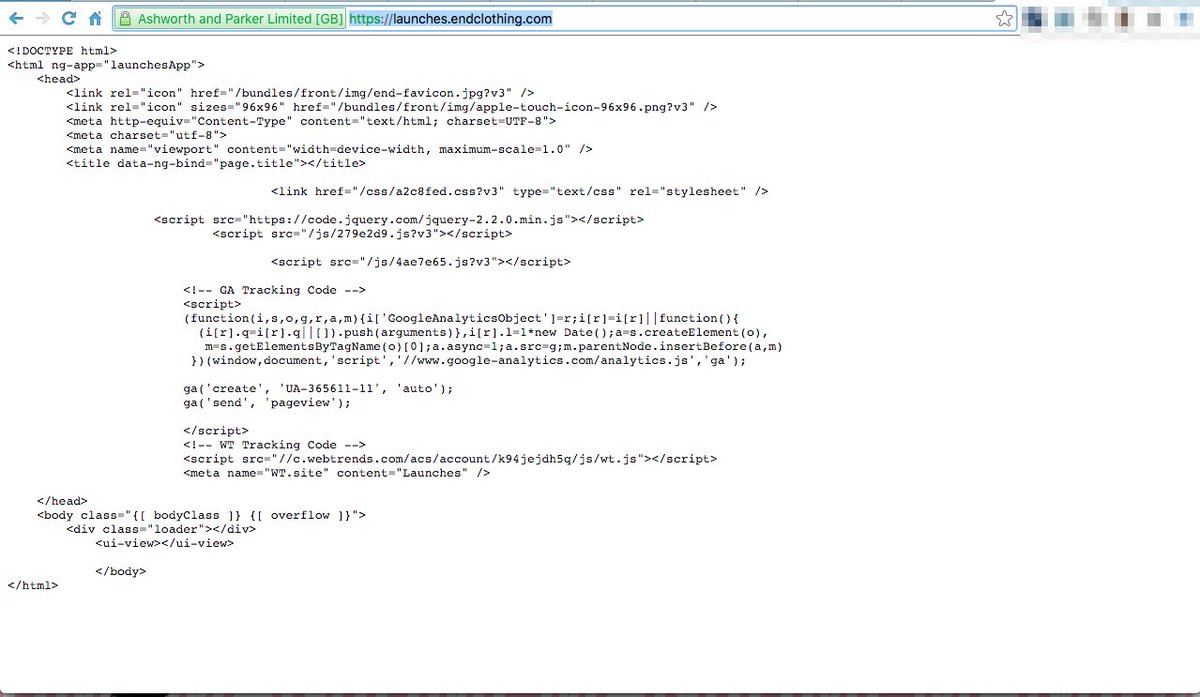Click the closing </head> tag
This screenshot has height=697, width=1200.
pyautogui.click(x=62, y=501)
